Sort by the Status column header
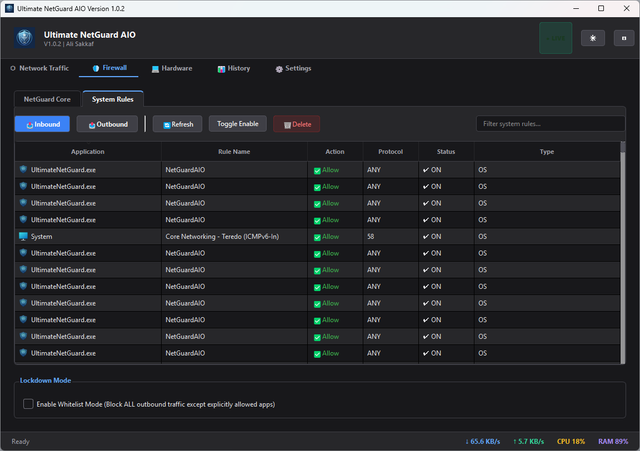This screenshot has width=640, height=451. click(x=446, y=151)
